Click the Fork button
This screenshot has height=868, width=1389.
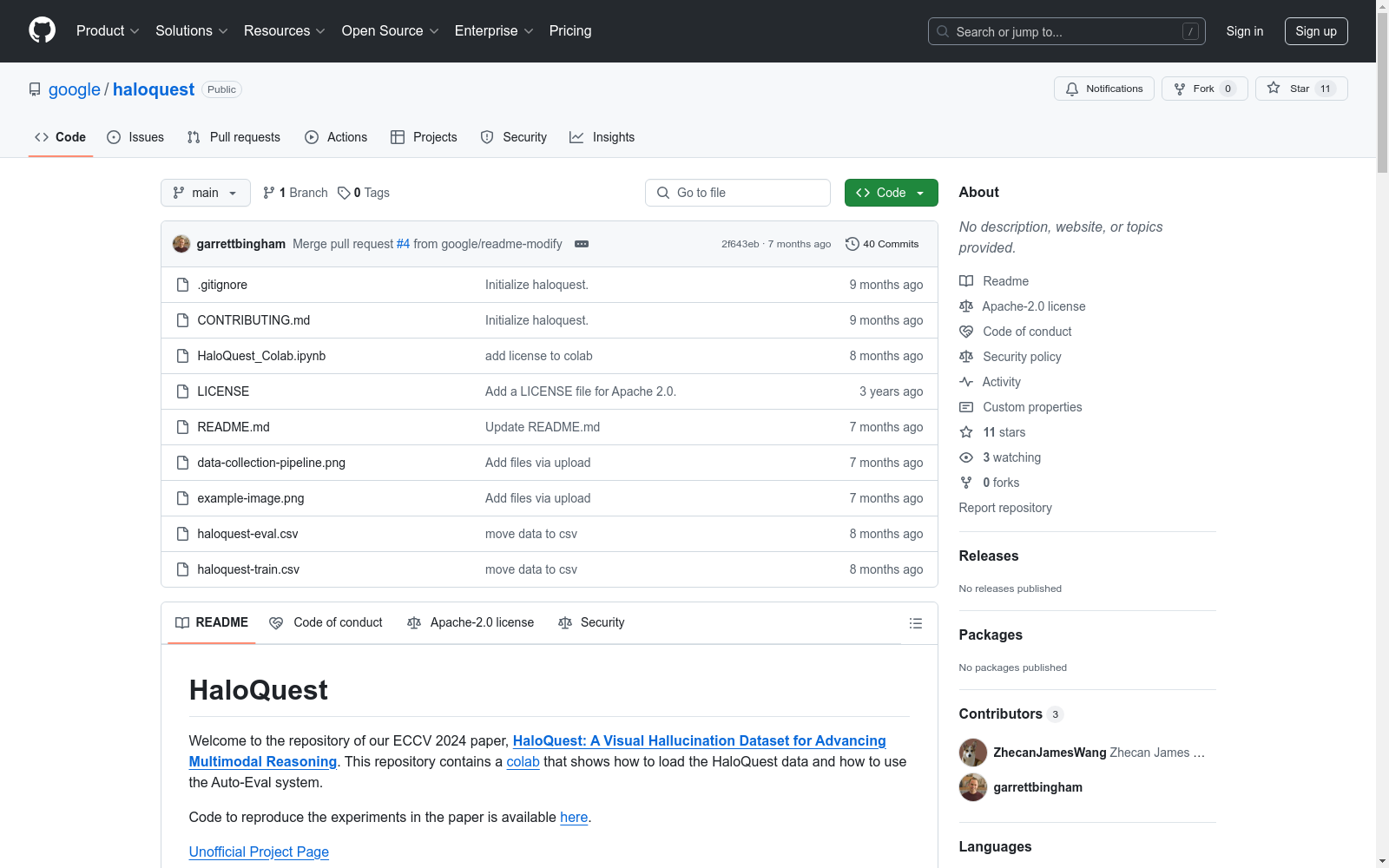[1204, 89]
